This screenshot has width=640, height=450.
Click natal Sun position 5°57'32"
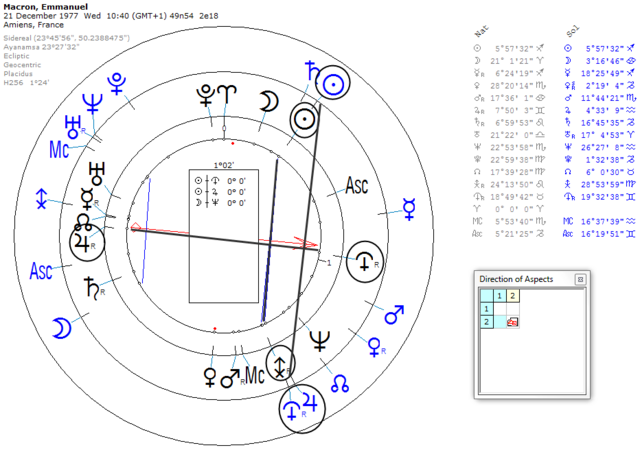pyautogui.click(x=514, y=49)
